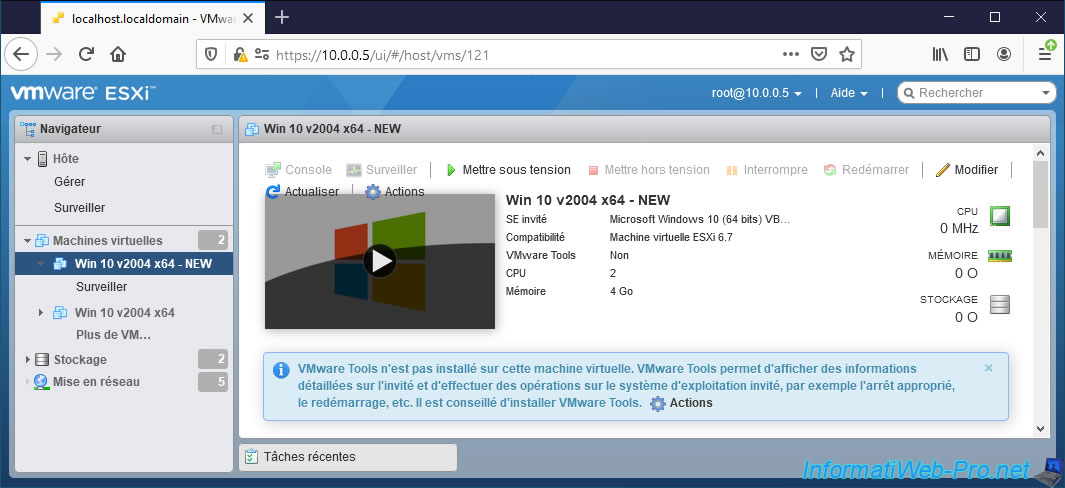
Task: Open Surveiller under Hôte
Action: click(x=79, y=208)
